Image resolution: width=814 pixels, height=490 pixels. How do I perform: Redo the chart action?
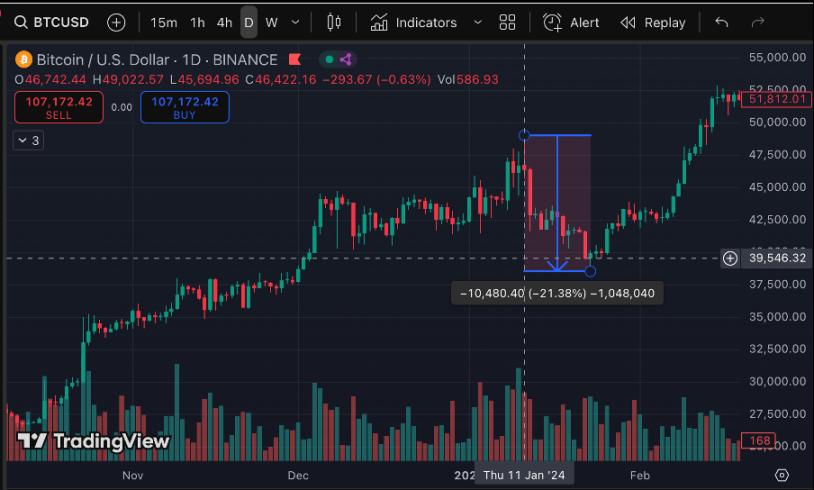point(757,22)
